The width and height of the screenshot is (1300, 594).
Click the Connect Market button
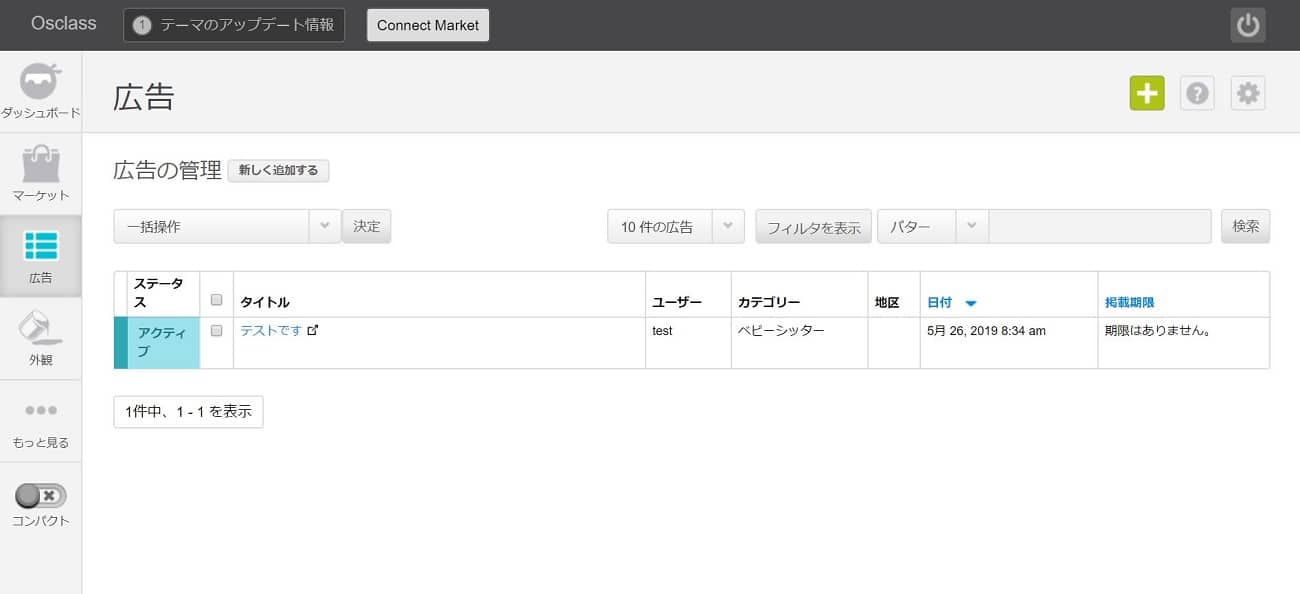pos(428,25)
